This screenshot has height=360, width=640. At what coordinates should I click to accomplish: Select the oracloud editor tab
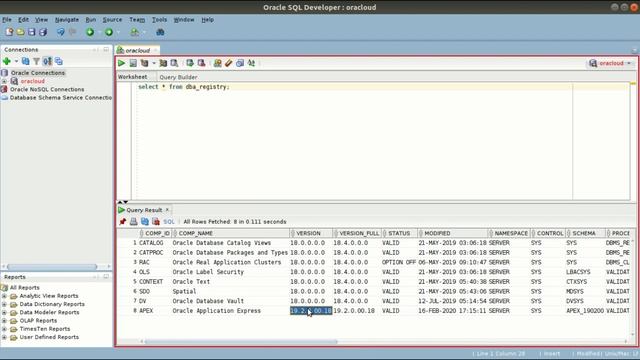coord(138,50)
